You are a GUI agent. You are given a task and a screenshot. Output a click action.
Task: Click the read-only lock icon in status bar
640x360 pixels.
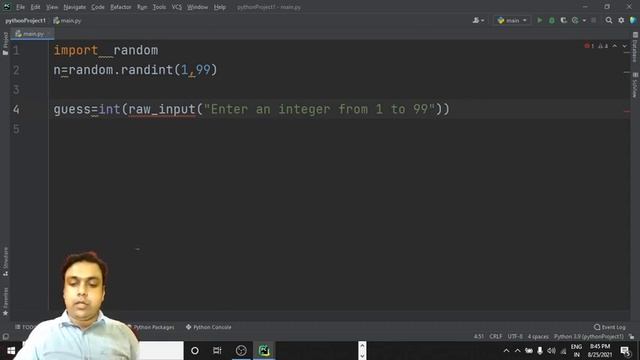631,337
